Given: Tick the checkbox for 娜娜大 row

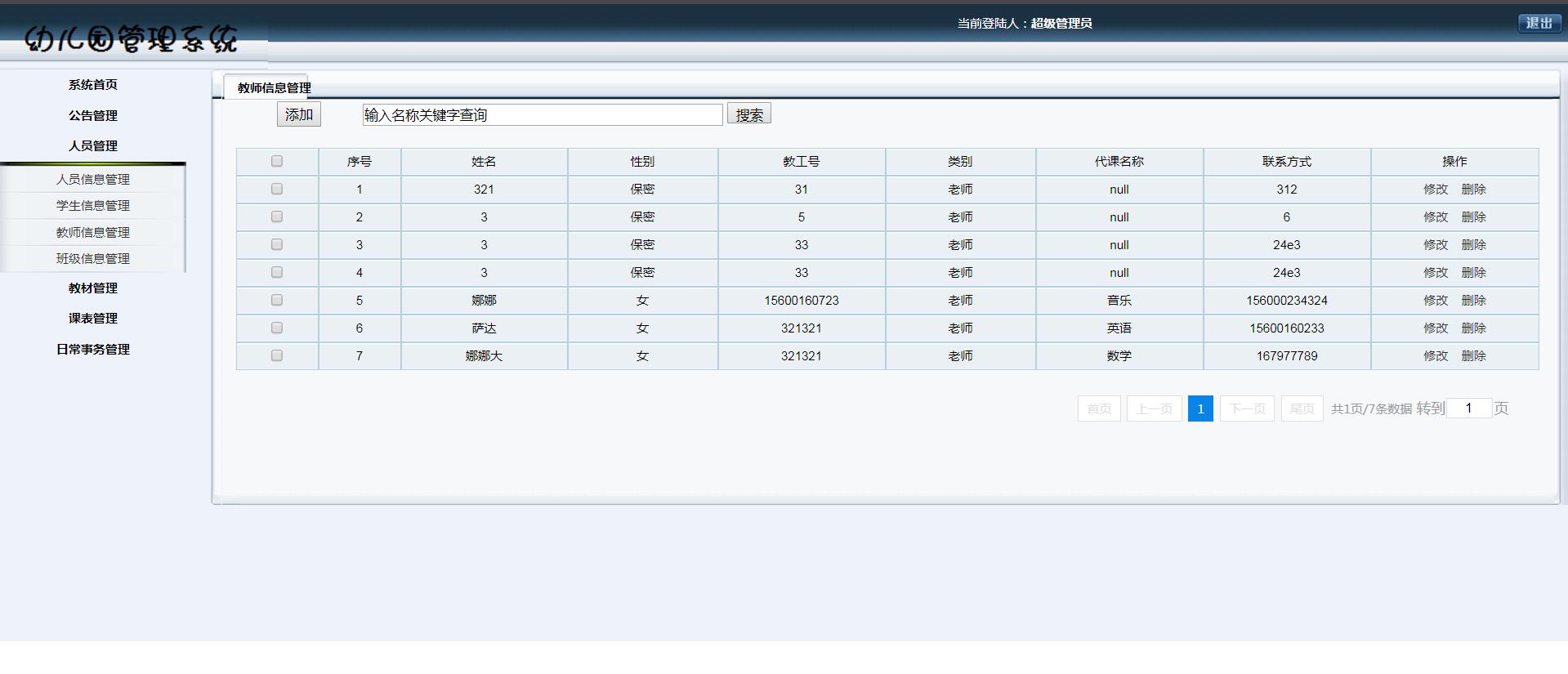Looking at the screenshot, I should point(277,356).
